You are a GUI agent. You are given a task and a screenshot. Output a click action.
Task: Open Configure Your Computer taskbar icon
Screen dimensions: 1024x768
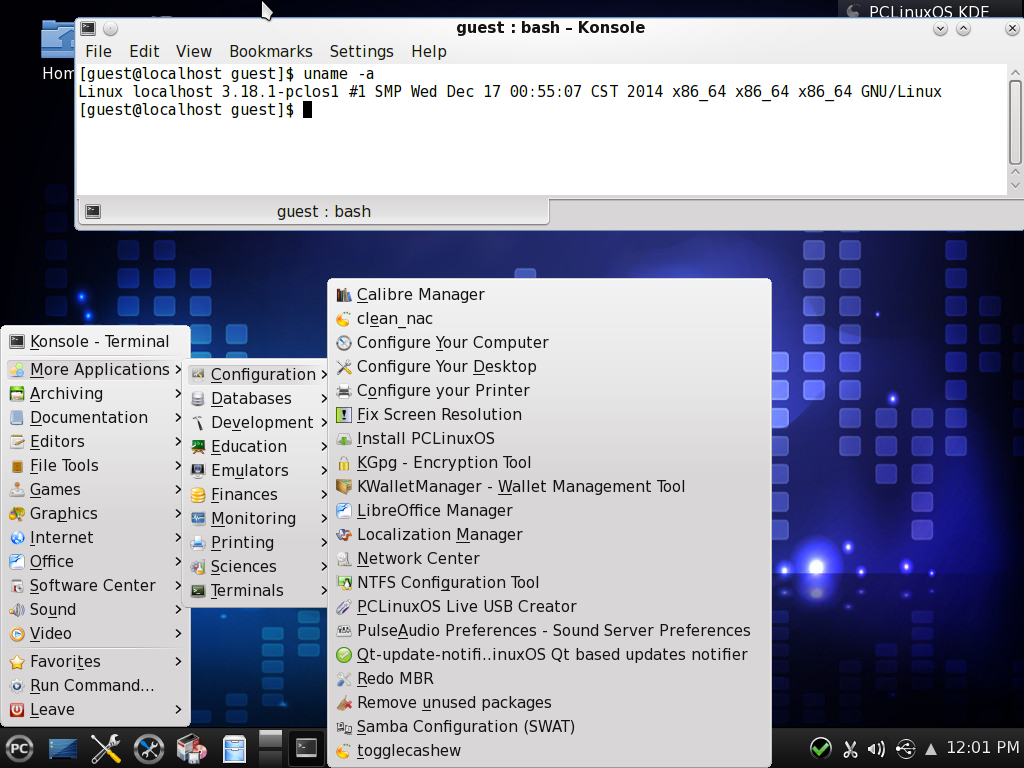click(149, 748)
